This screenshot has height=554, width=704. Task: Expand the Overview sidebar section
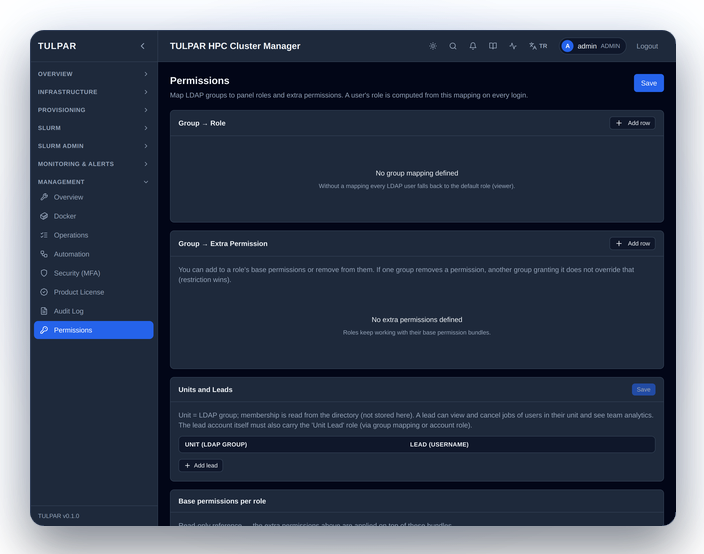(x=93, y=74)
